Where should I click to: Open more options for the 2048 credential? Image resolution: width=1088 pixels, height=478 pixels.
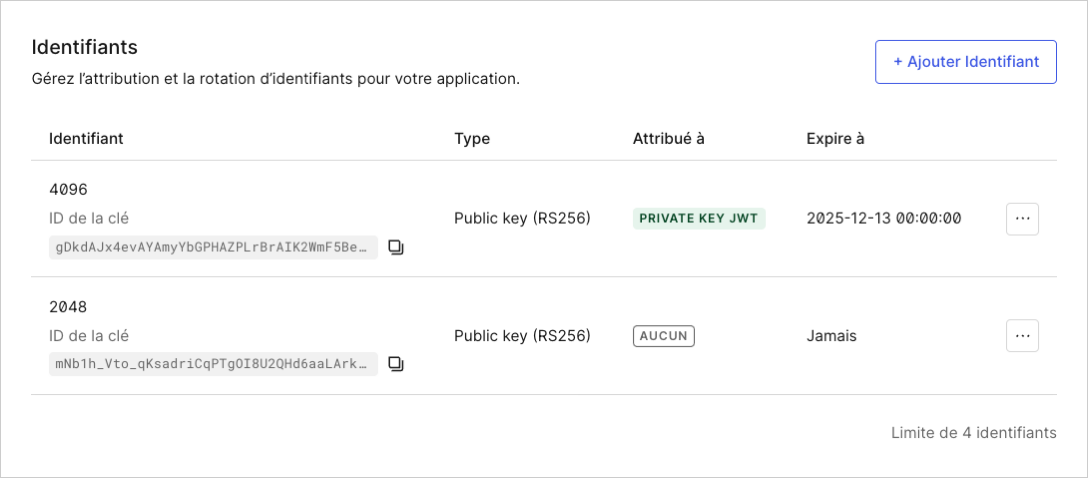[x=1022, y=336]
